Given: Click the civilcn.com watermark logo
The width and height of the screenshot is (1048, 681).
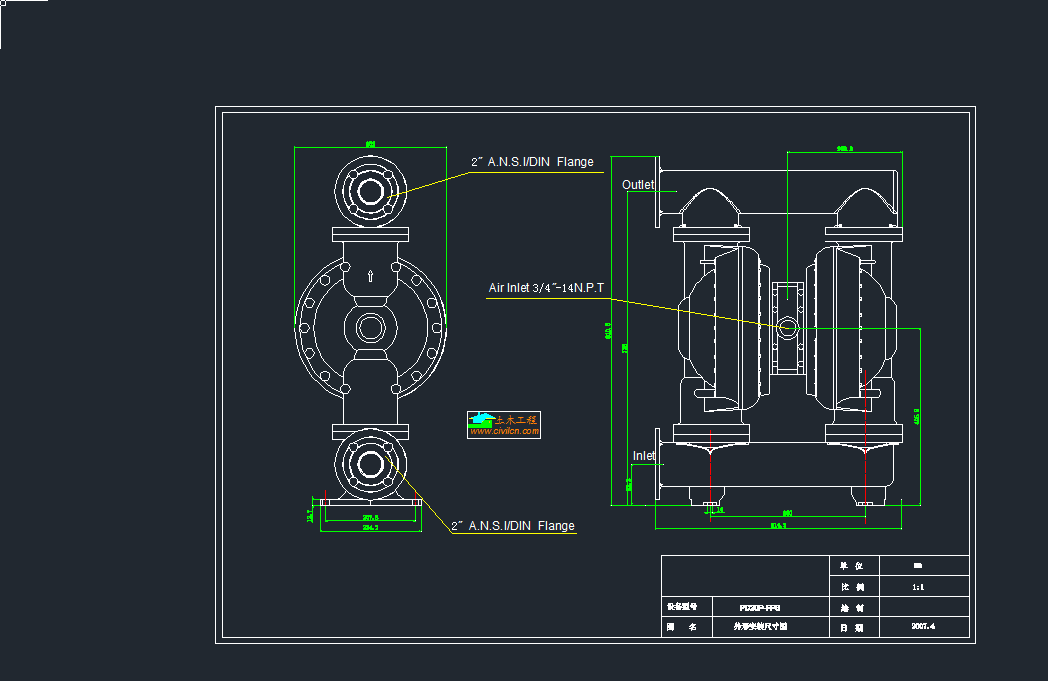Looking at the screenshot, I should coord(505,426).
